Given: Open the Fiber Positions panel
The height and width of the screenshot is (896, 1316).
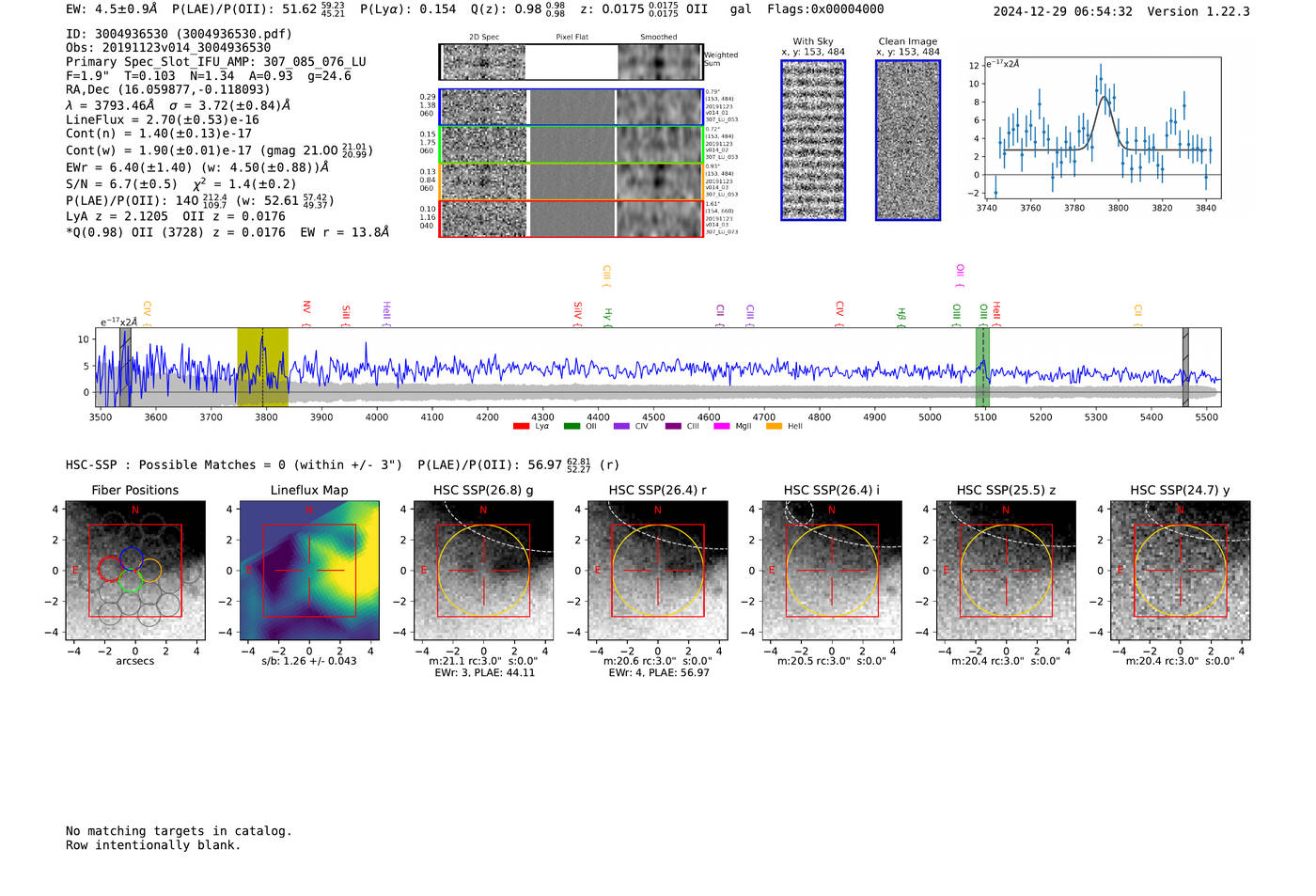Looking at the screenshot, I should tap(135, 570).
